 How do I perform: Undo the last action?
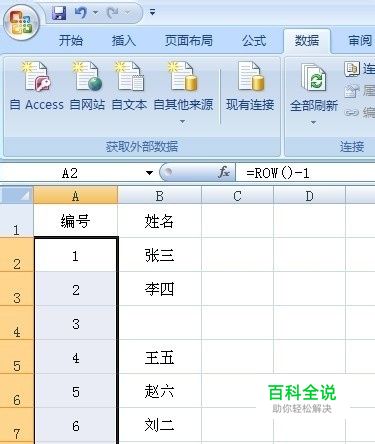tap(81, 13)
